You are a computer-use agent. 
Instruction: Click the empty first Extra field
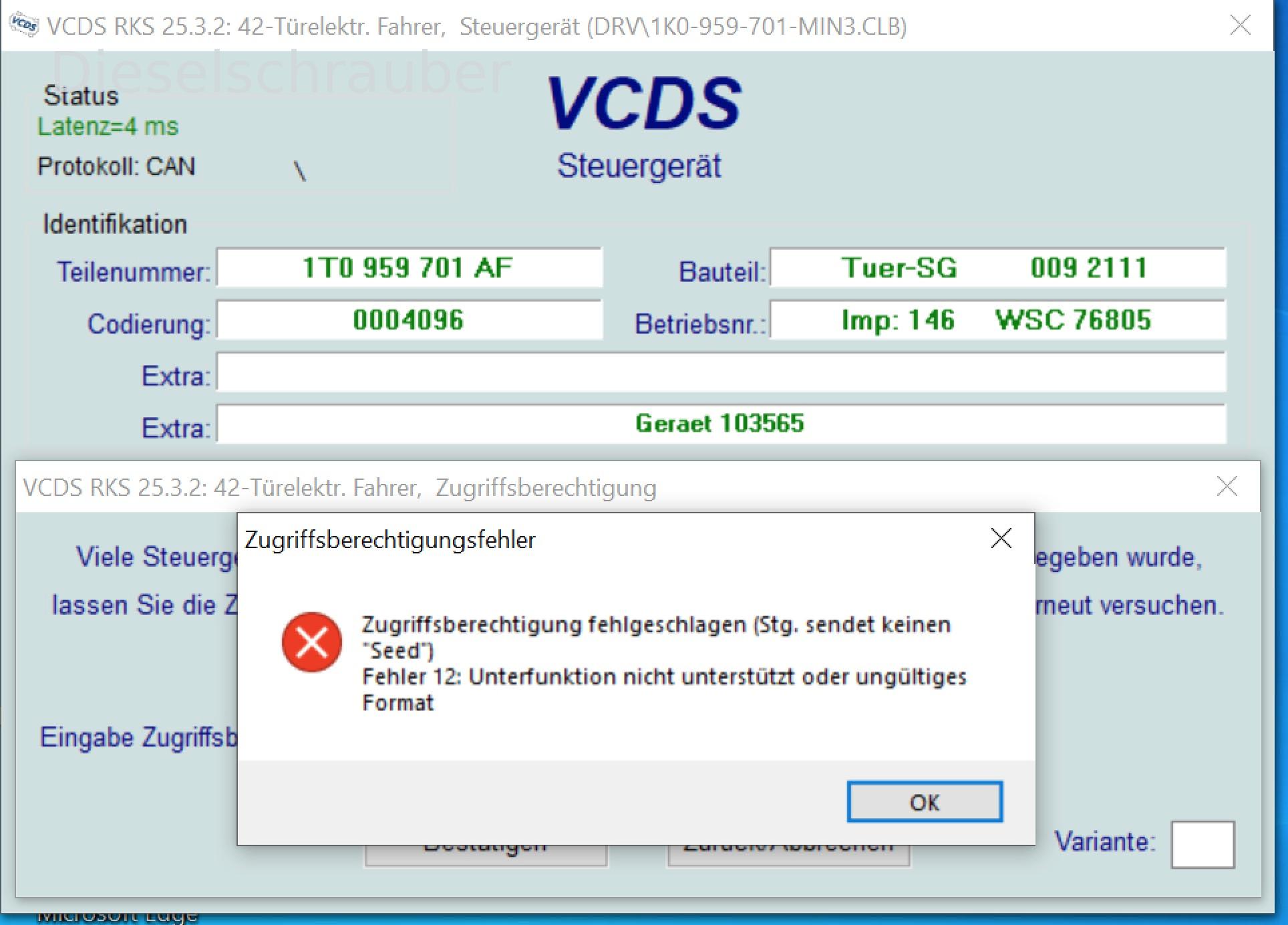click(721, 372)
